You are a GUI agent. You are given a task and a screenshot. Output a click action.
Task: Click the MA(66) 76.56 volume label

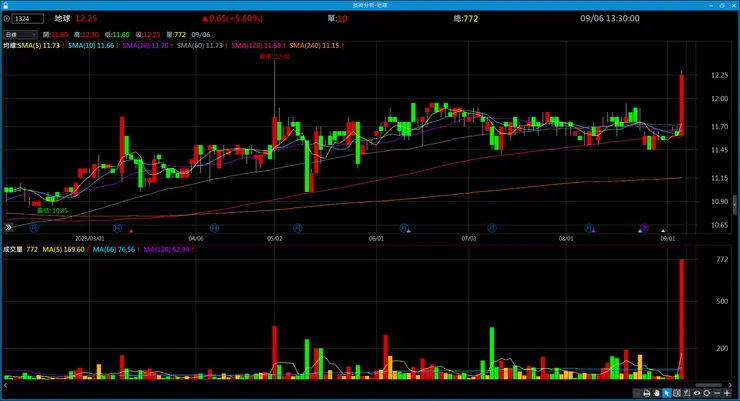tap(114, 249)
